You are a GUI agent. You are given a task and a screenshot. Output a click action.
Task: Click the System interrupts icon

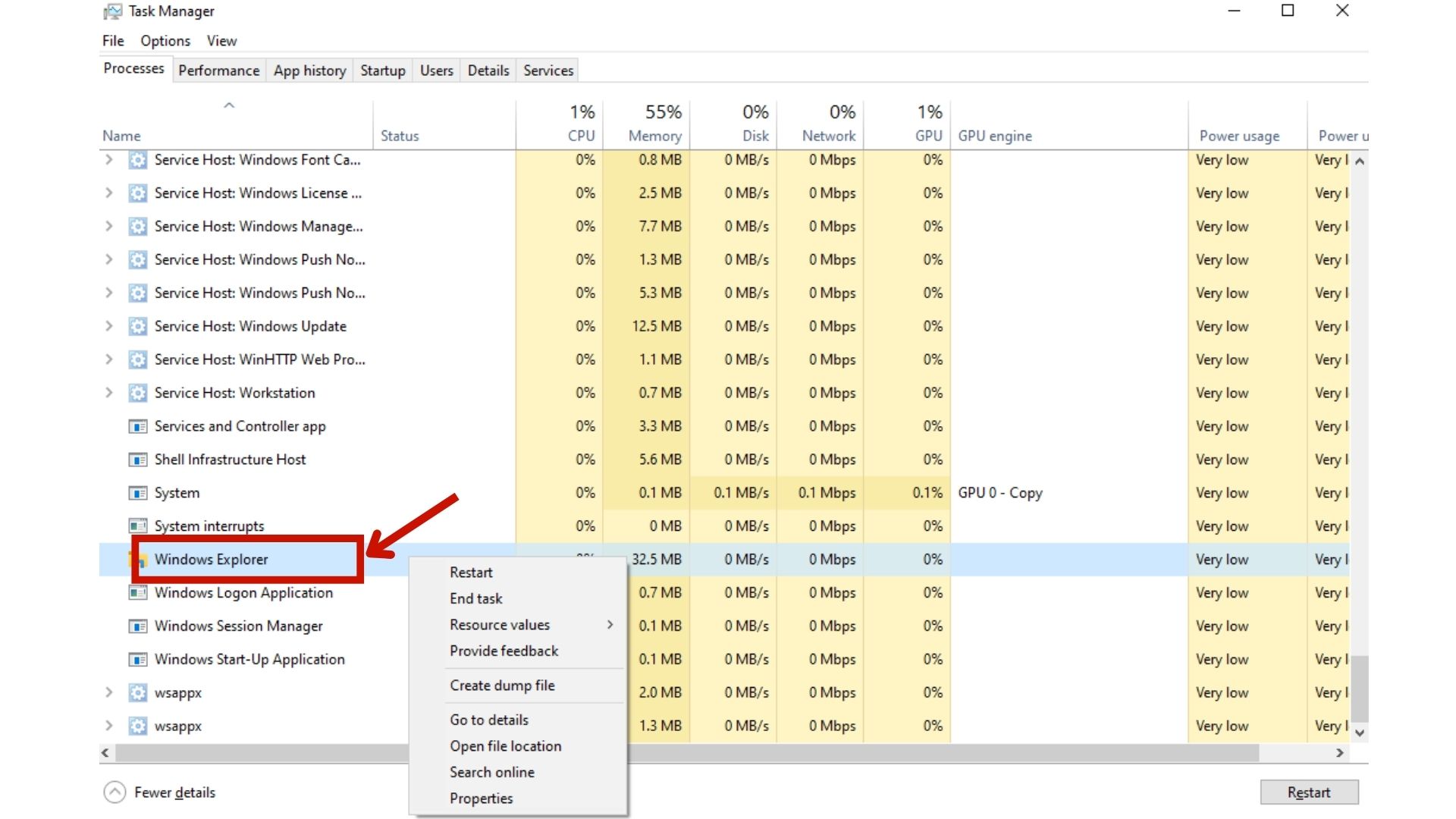(137, 526)
